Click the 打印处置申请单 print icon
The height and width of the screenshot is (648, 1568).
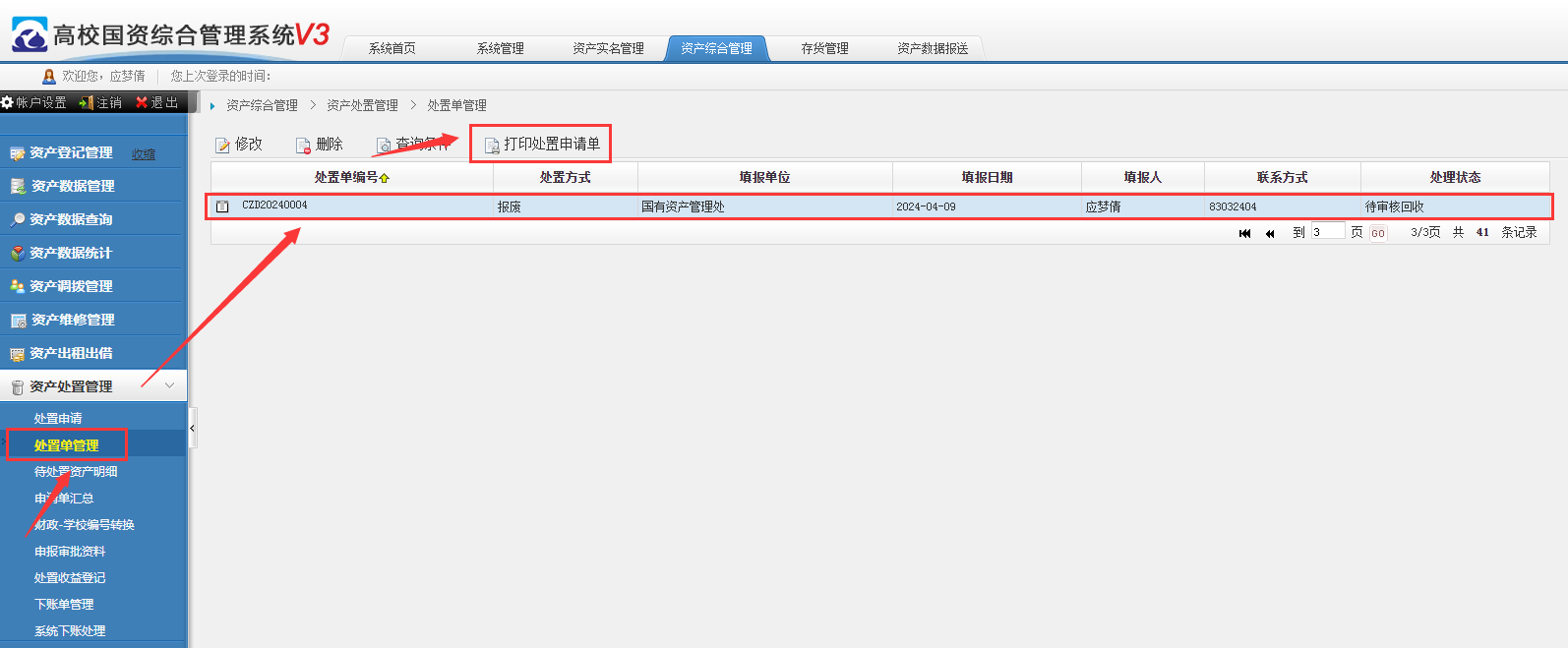click(492, 146)
